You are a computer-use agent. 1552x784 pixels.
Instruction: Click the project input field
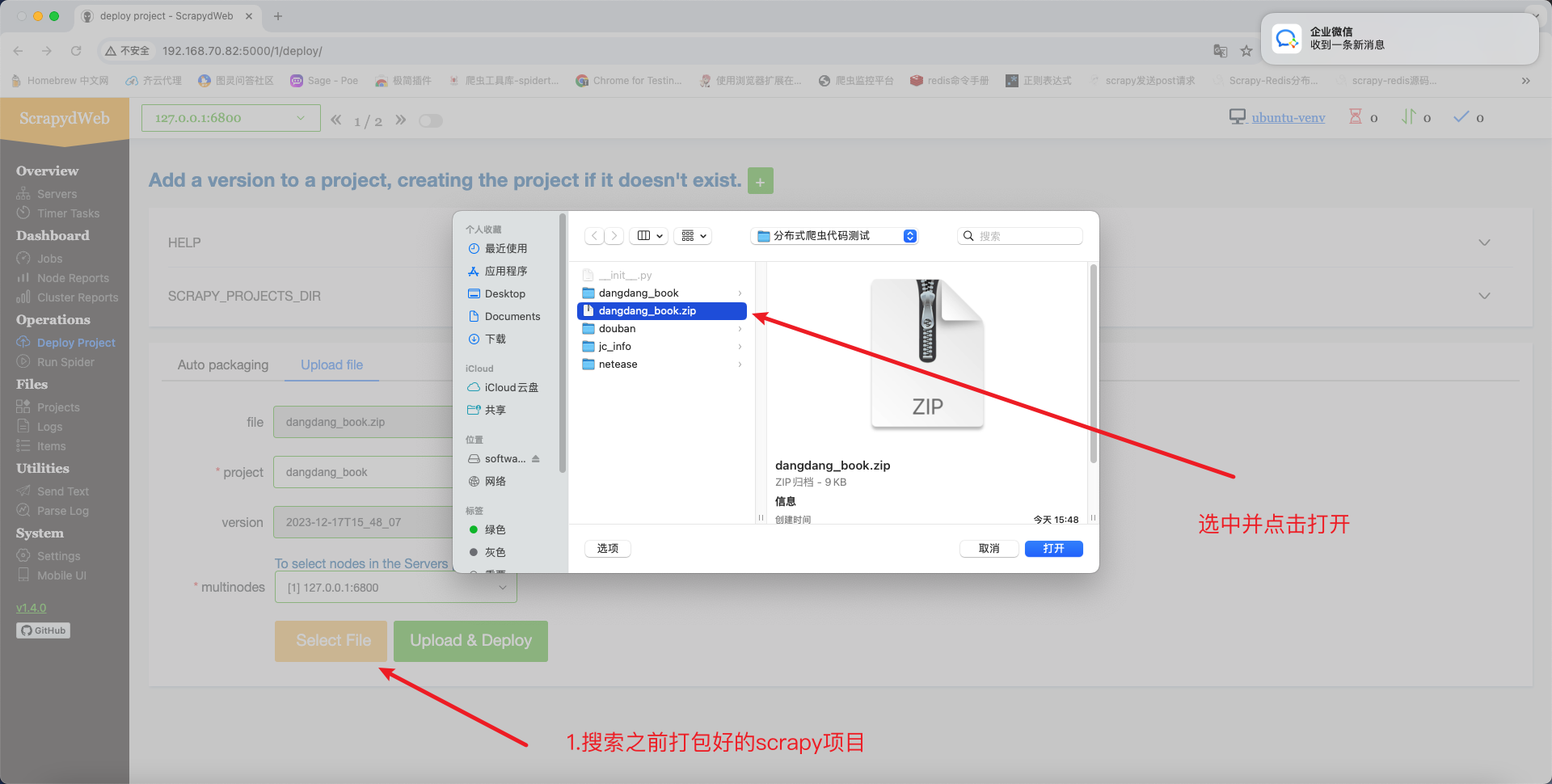(x=364, y=472)
